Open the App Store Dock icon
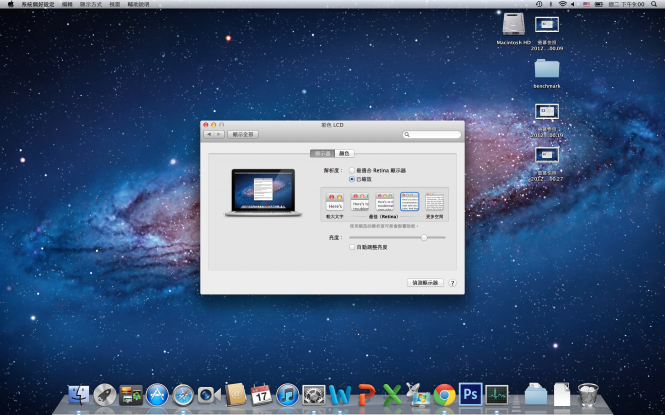Image resolution: width=665 pixels, height=415 pixels. (157, 396)
